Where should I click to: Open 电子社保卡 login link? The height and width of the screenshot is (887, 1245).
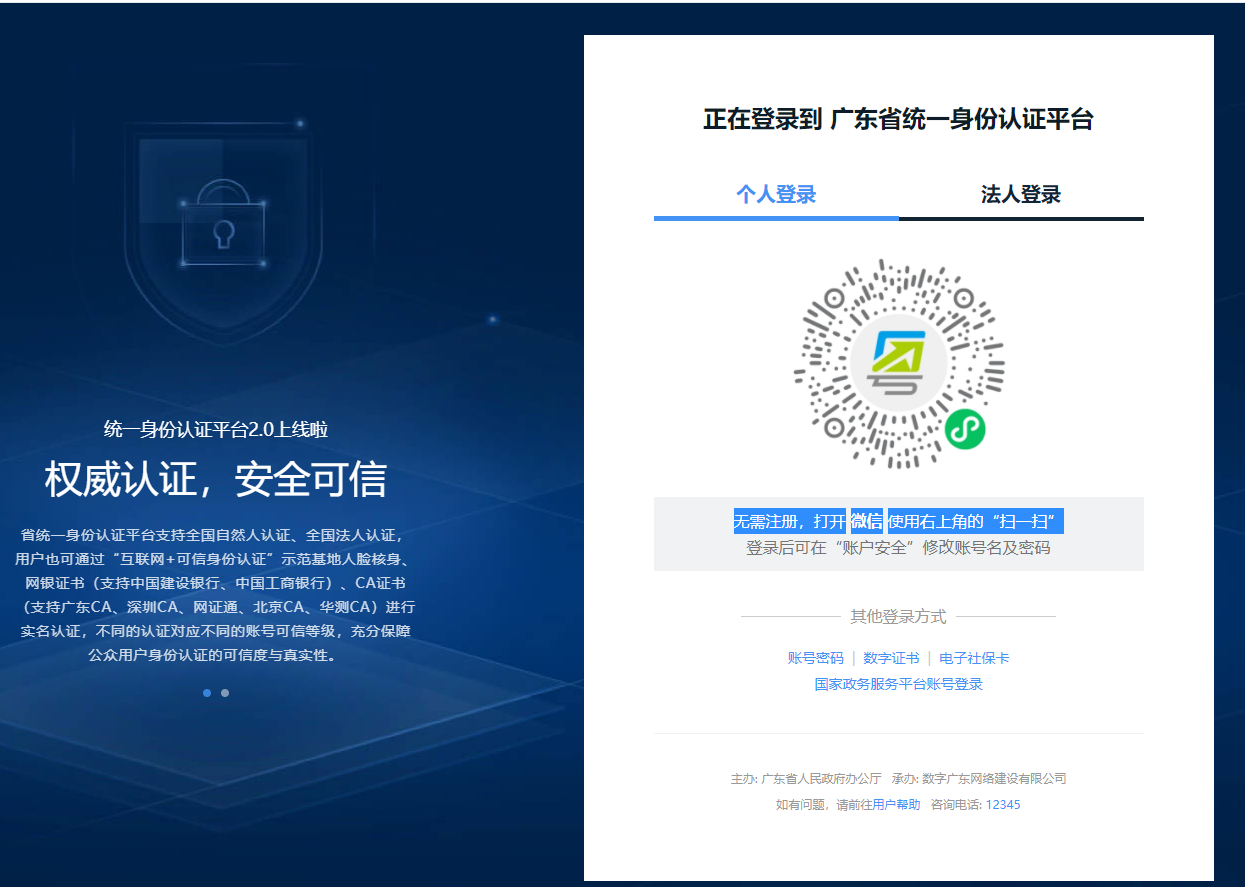tap(973, 658)
